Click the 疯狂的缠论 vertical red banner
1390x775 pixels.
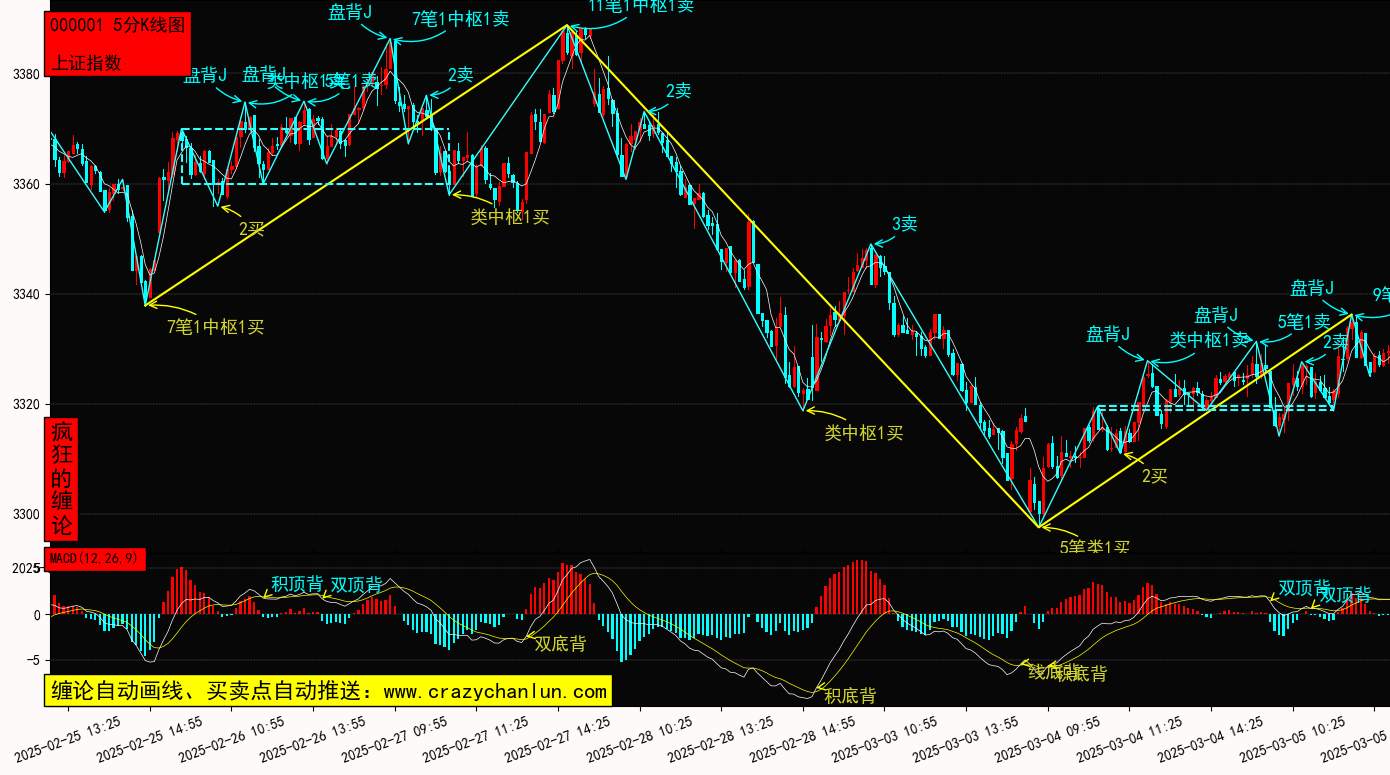pos(62,479)
